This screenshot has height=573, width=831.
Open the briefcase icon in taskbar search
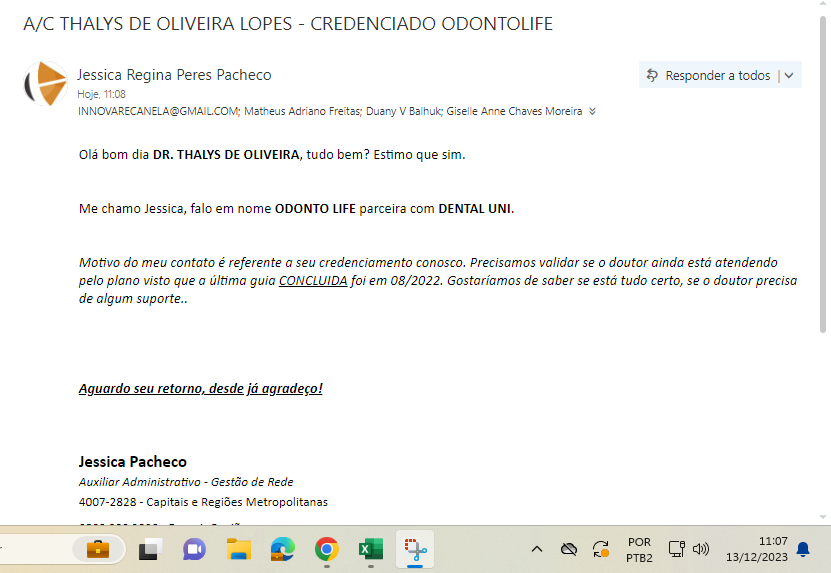coord(98,549)
